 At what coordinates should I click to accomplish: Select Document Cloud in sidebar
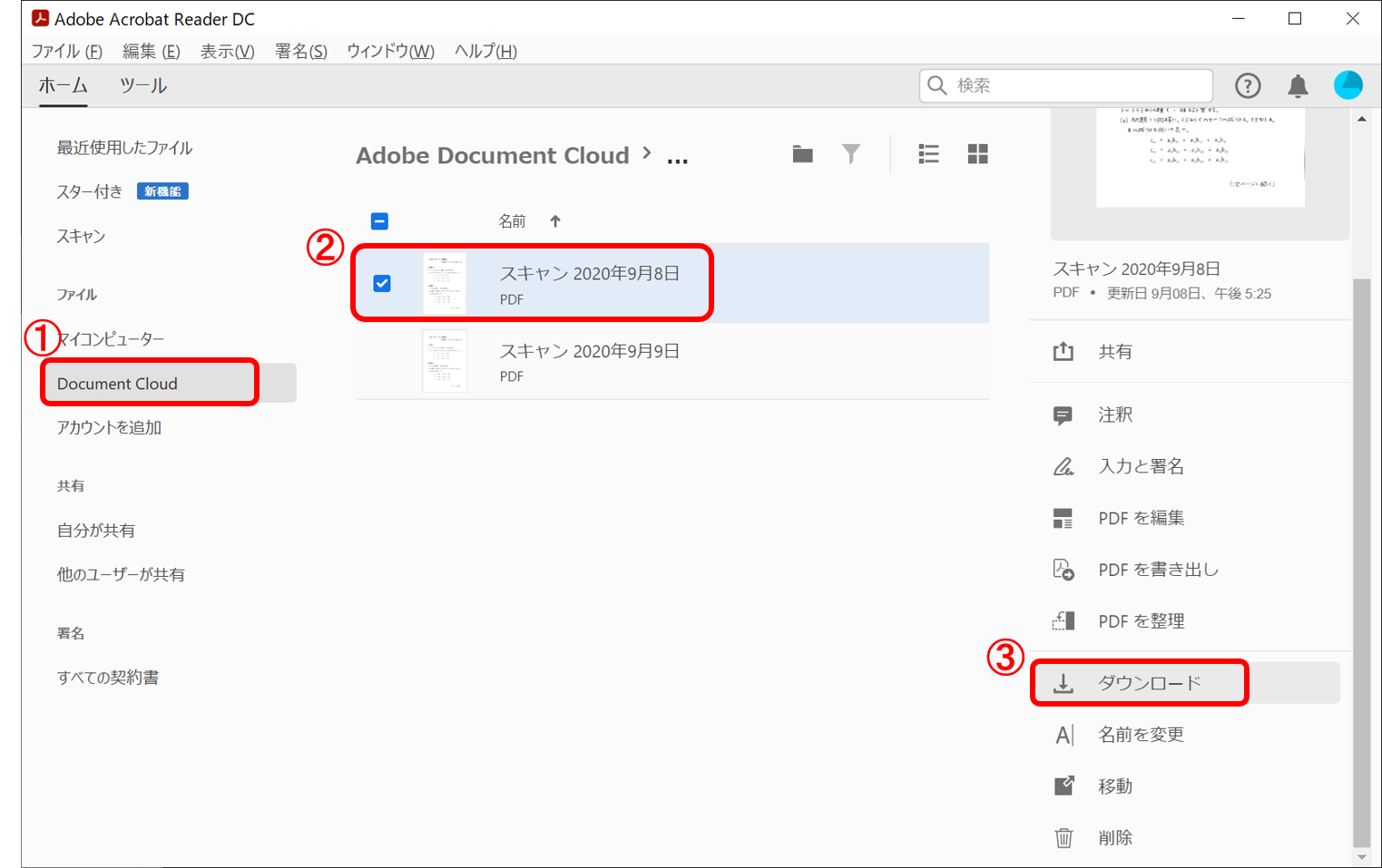[x=169, y=383]
